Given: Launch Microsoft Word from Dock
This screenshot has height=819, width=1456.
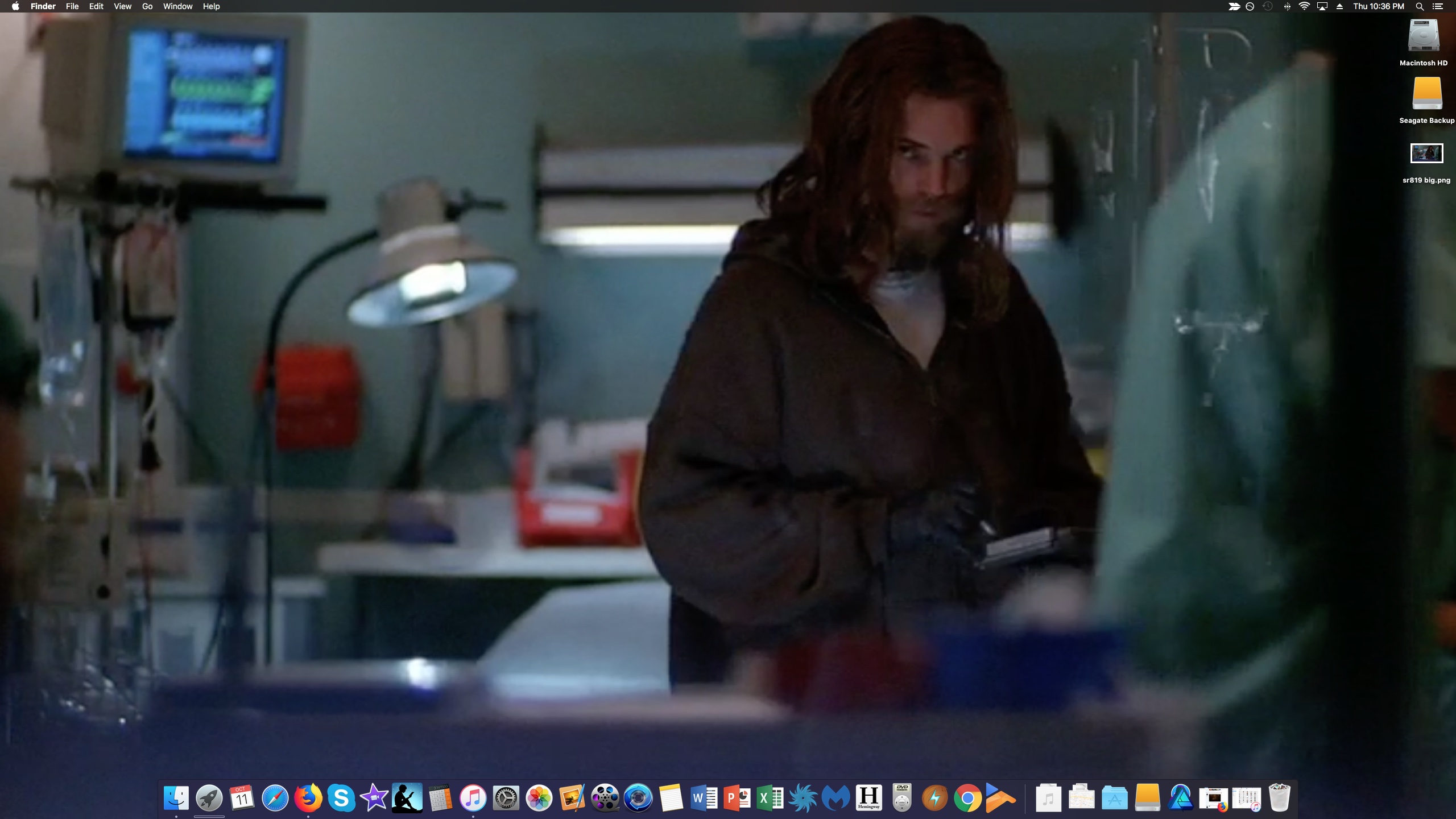Looking at the screenshot, I should (x=704, y=798).
